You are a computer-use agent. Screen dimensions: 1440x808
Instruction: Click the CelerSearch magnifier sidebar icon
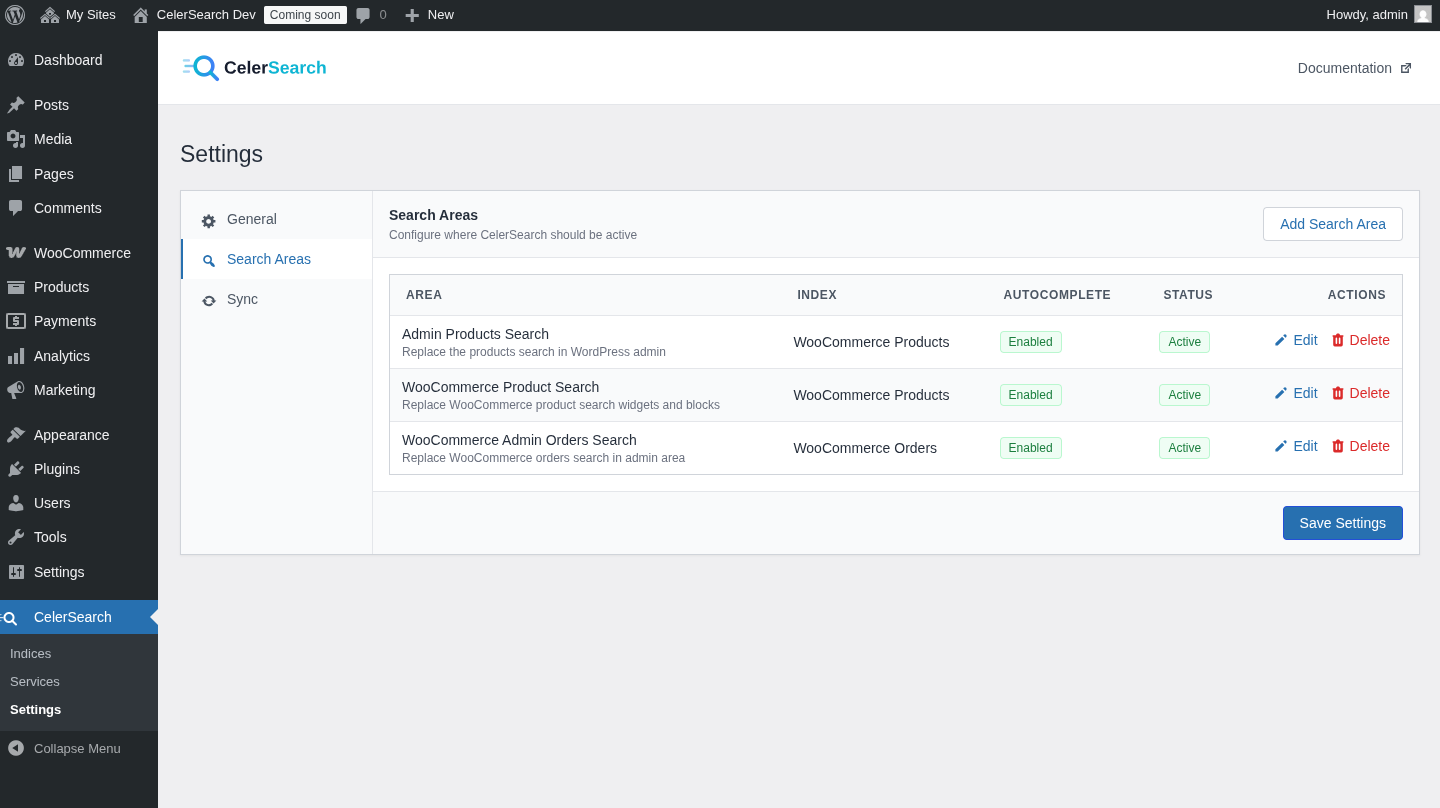[11, 617]
